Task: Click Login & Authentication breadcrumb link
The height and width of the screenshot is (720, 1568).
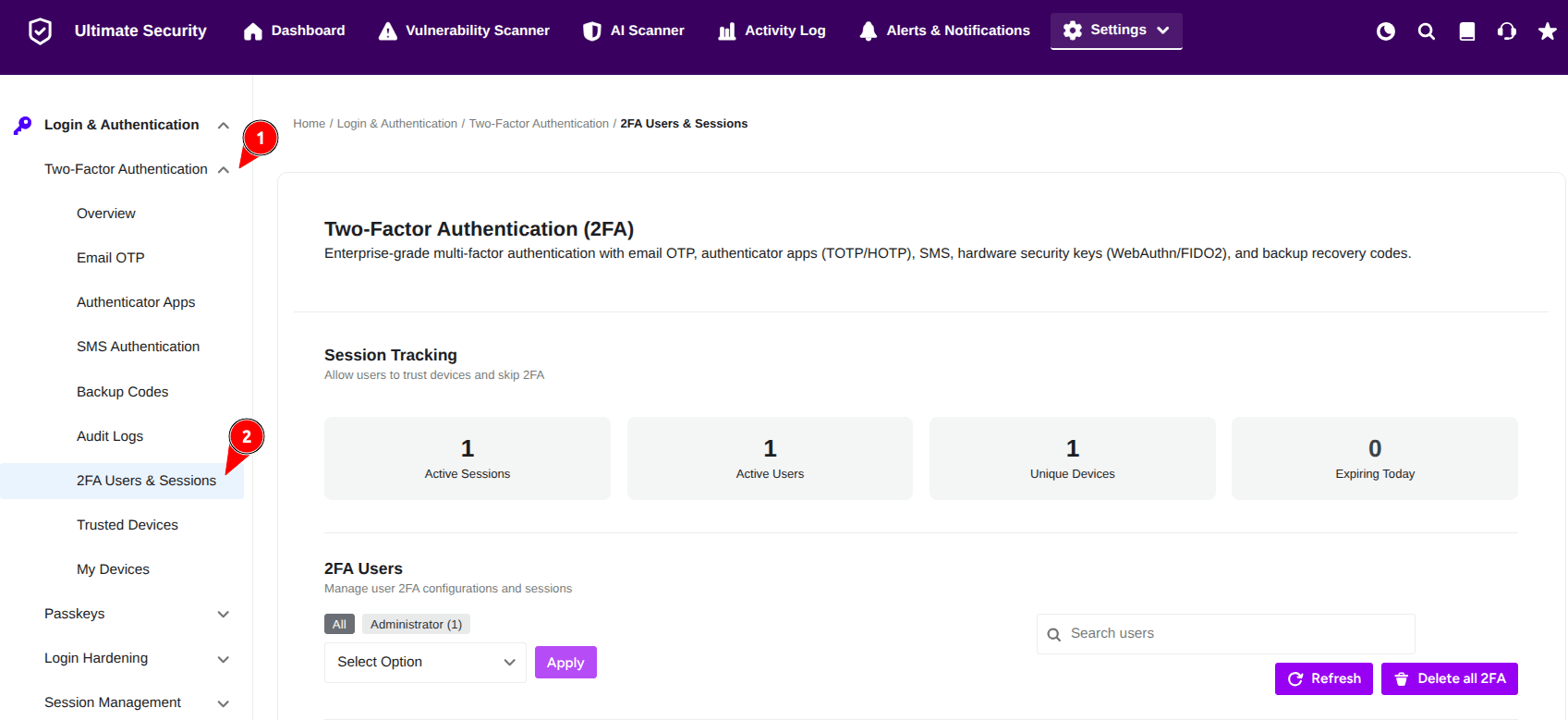Action: coord(397,124)
